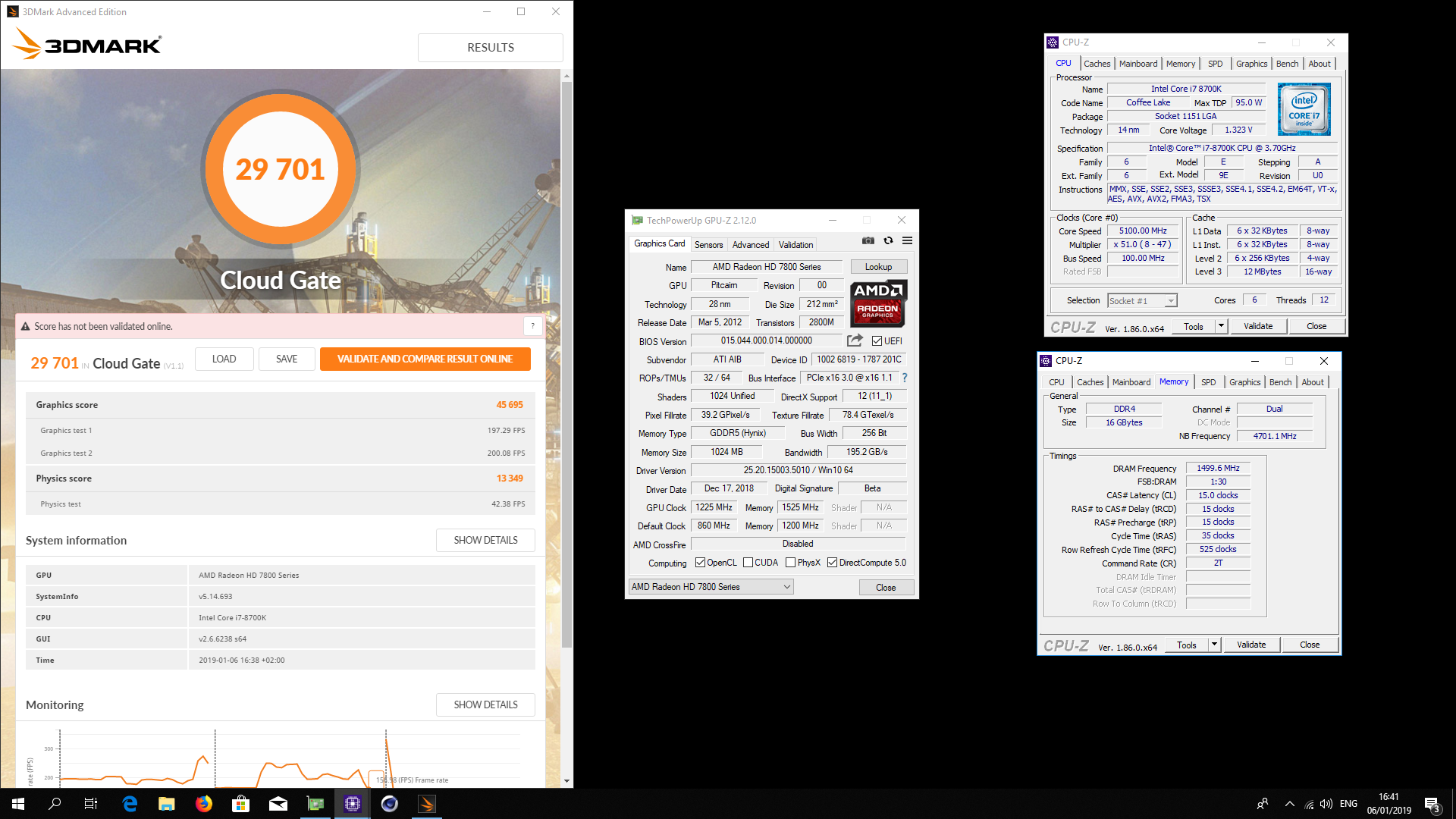Show hidden system tray icons
This screenshot has height=819, width=1456.
[1290, 804]
